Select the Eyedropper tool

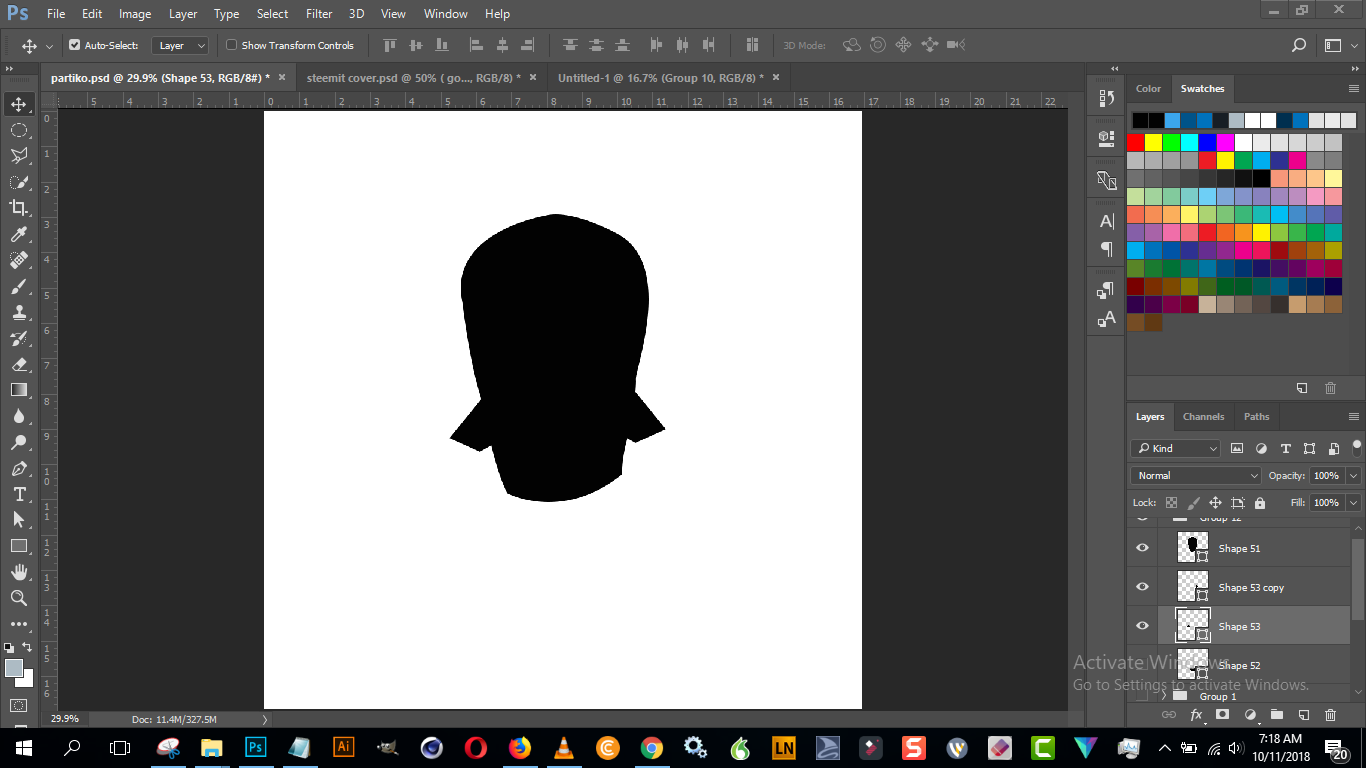tap(19, 234)
